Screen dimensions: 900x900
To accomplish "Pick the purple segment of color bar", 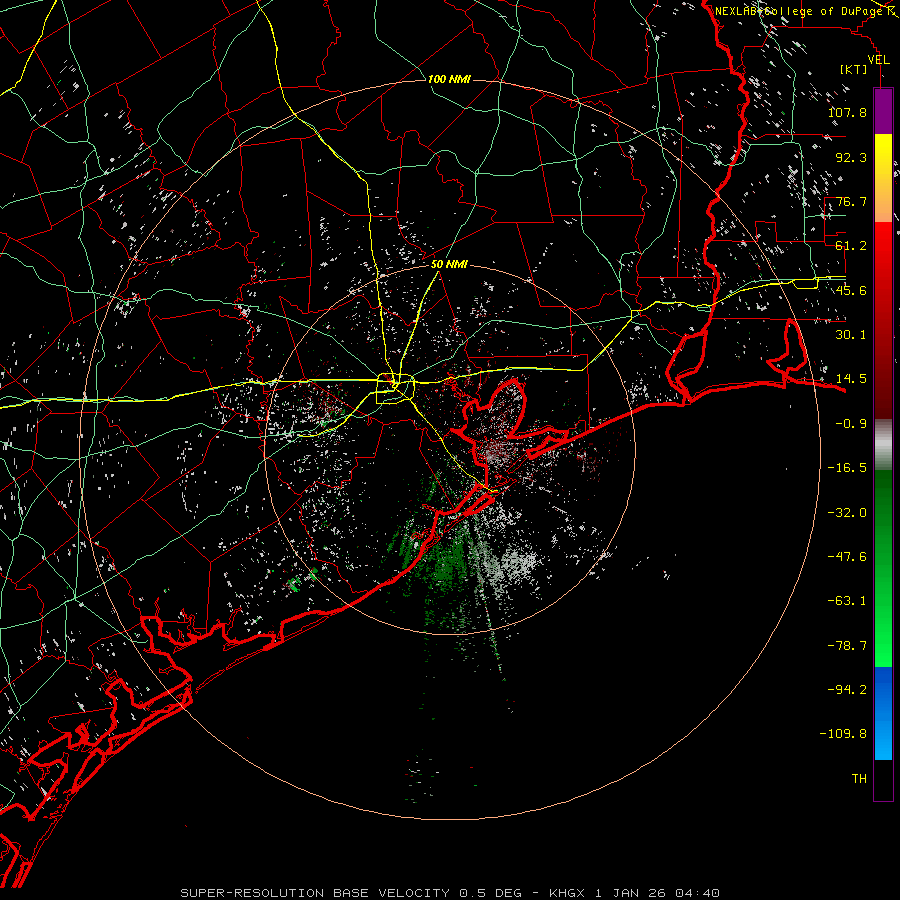I will tap(883, 111).
